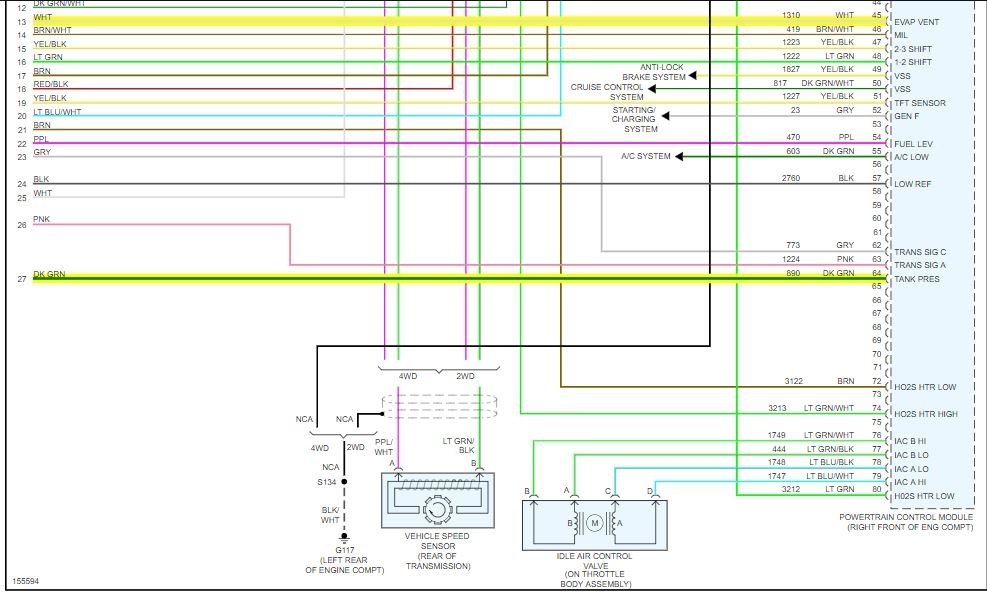Select the FUEL LEV pin label
The height and width of the screenshot is (592, 987).
pyautogui.click(x=913, y=144)
